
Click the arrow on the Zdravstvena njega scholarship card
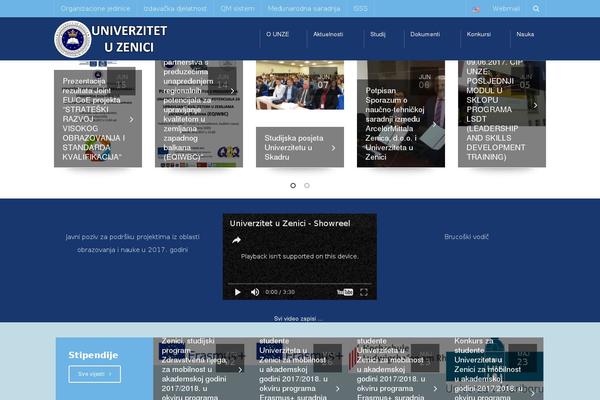[x=240, y=370]
